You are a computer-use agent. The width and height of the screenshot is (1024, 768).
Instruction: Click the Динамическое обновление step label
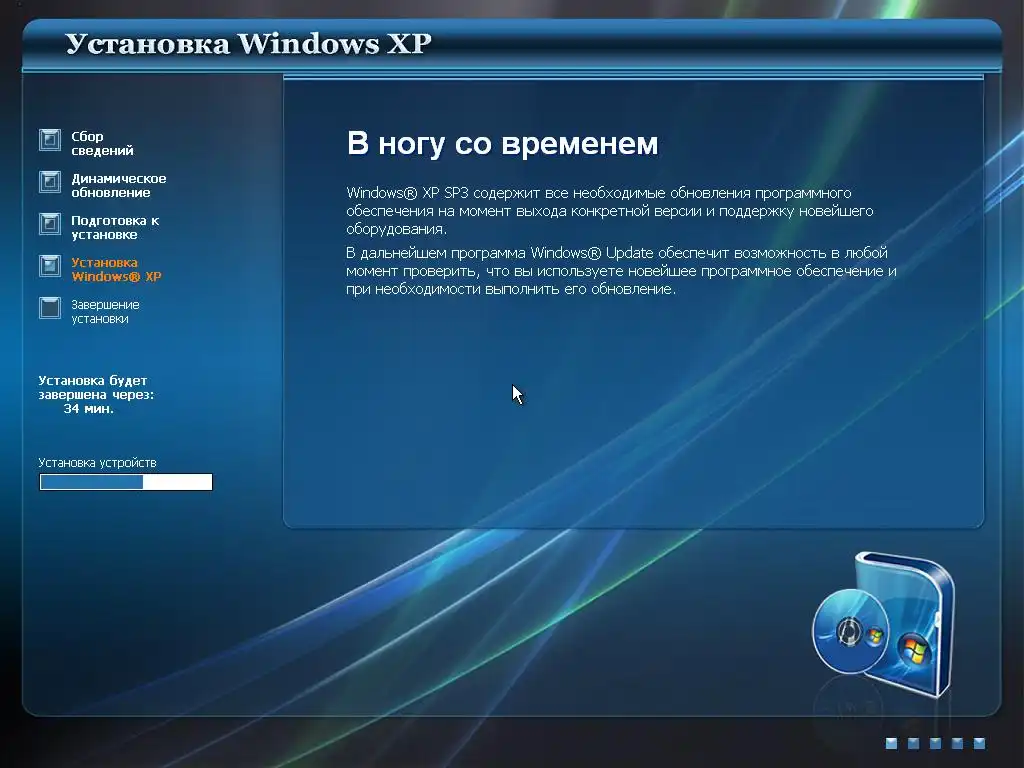click(118, 185)
